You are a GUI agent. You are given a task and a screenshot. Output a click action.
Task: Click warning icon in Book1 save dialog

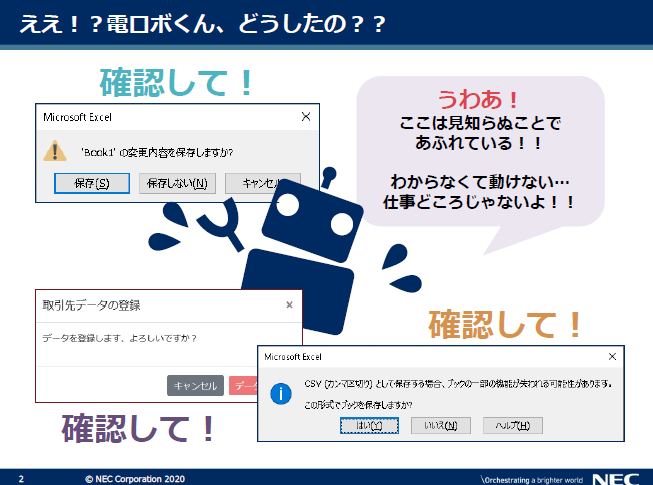tap(55, 151)
